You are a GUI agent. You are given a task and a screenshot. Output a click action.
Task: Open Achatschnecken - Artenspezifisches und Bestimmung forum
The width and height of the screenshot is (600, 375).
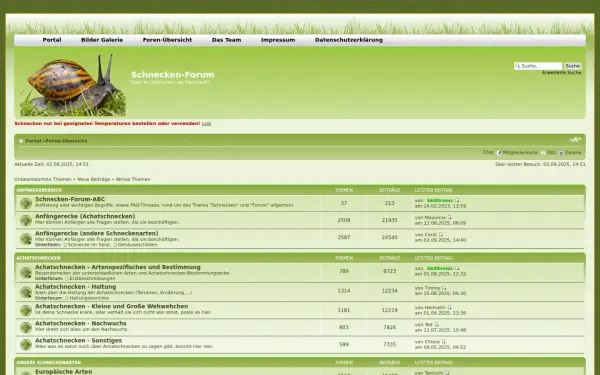(x=118, y=267)
